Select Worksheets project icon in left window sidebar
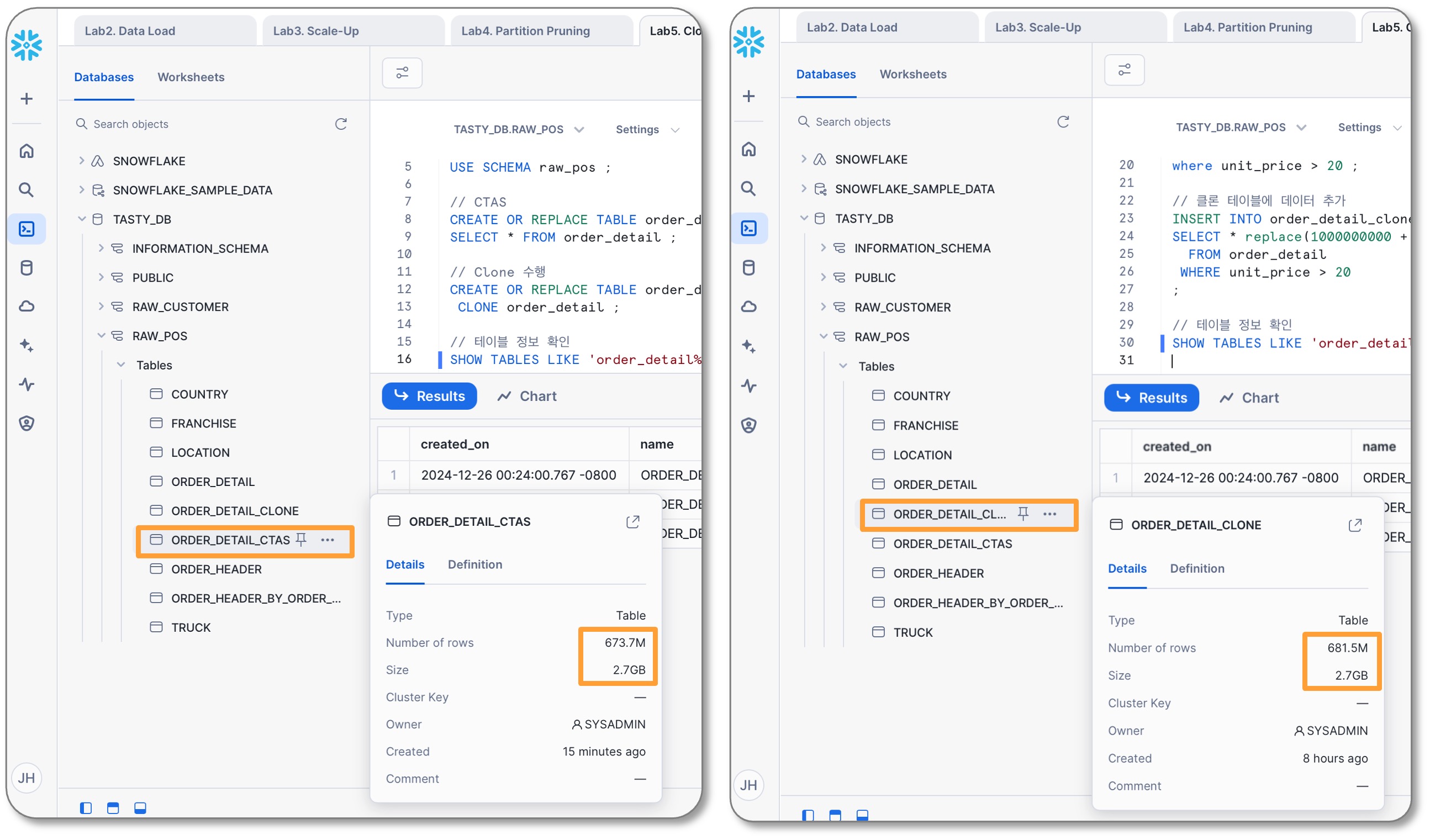This screenshot has height=840, width=1430. (x=27, y=229)
